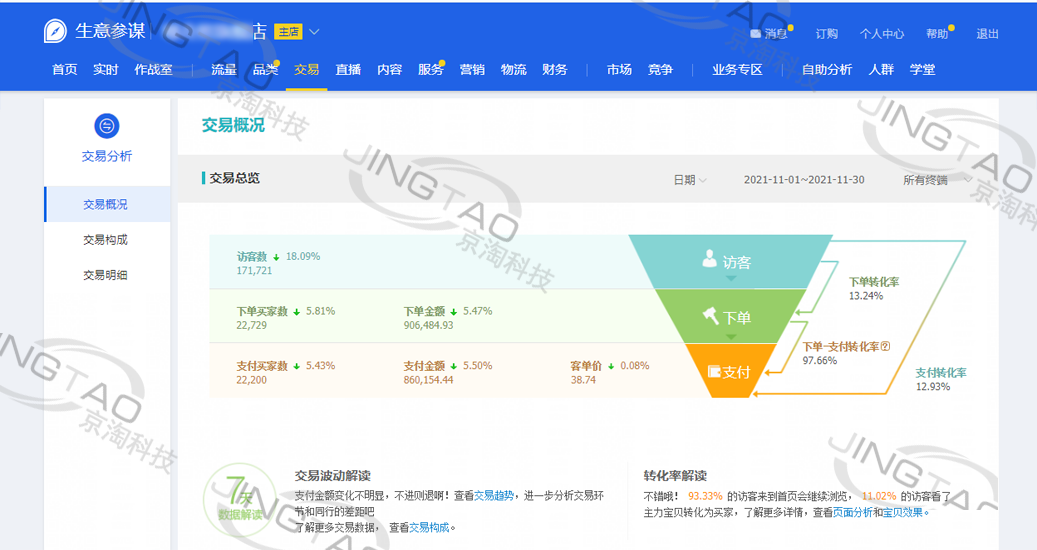Go to the 市场 navigation tab

tap(619, 70)
